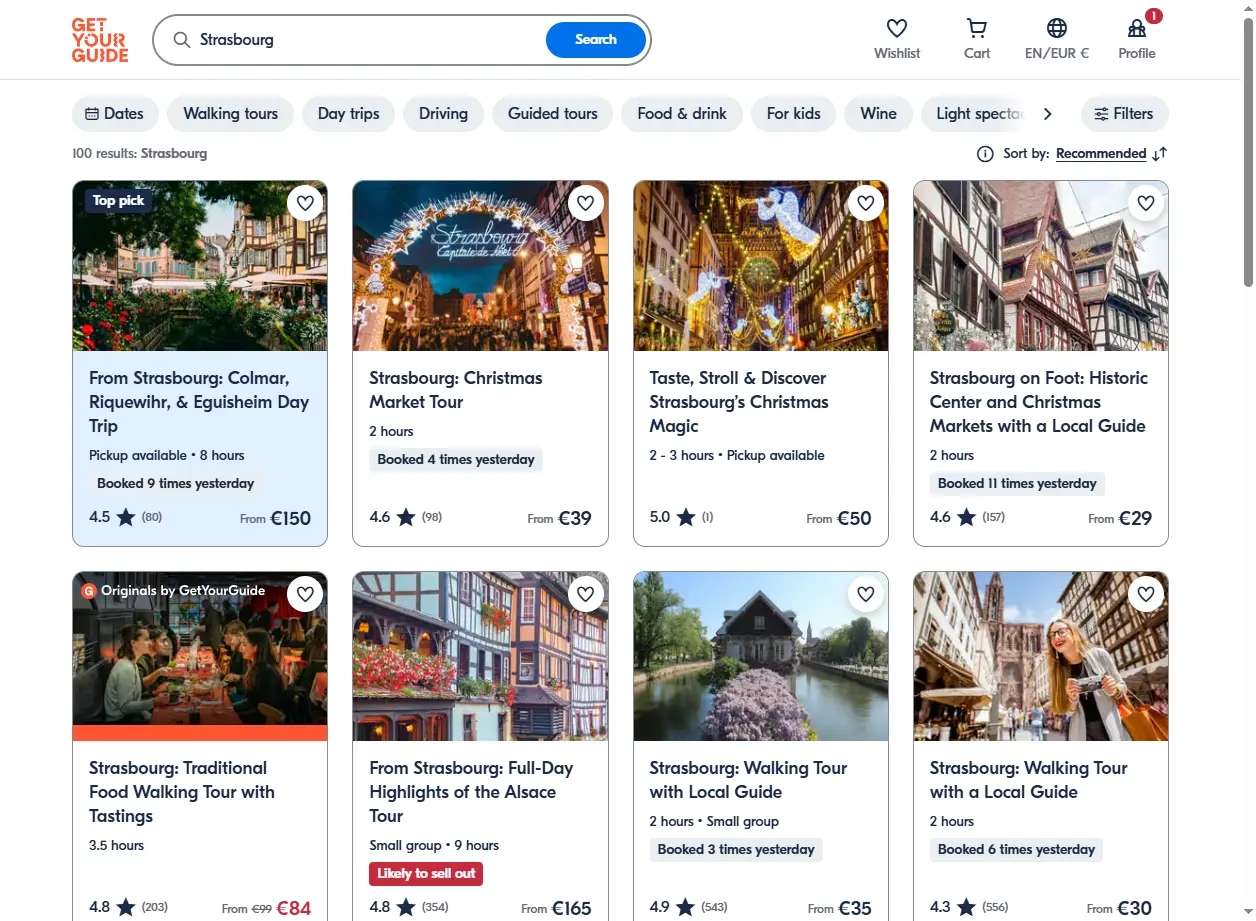The width and height of the screenshot is (1256, 921).
Task: Click the From €150 price
Action: (x=275, y=518)
